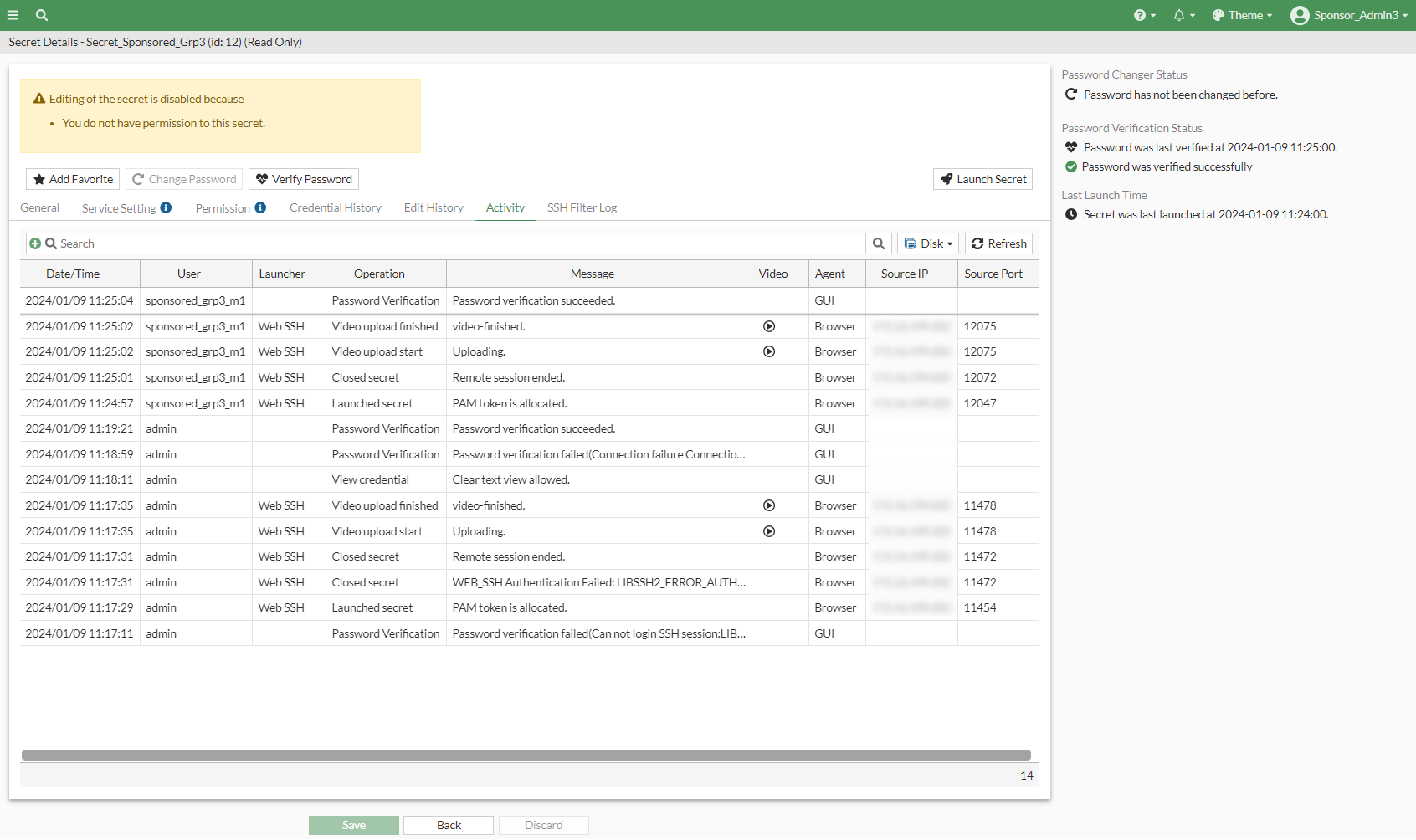Click the horizontal scrollbar under the table
The width and height of the screenshot is (1416, 840).
(x=526, y=755)
